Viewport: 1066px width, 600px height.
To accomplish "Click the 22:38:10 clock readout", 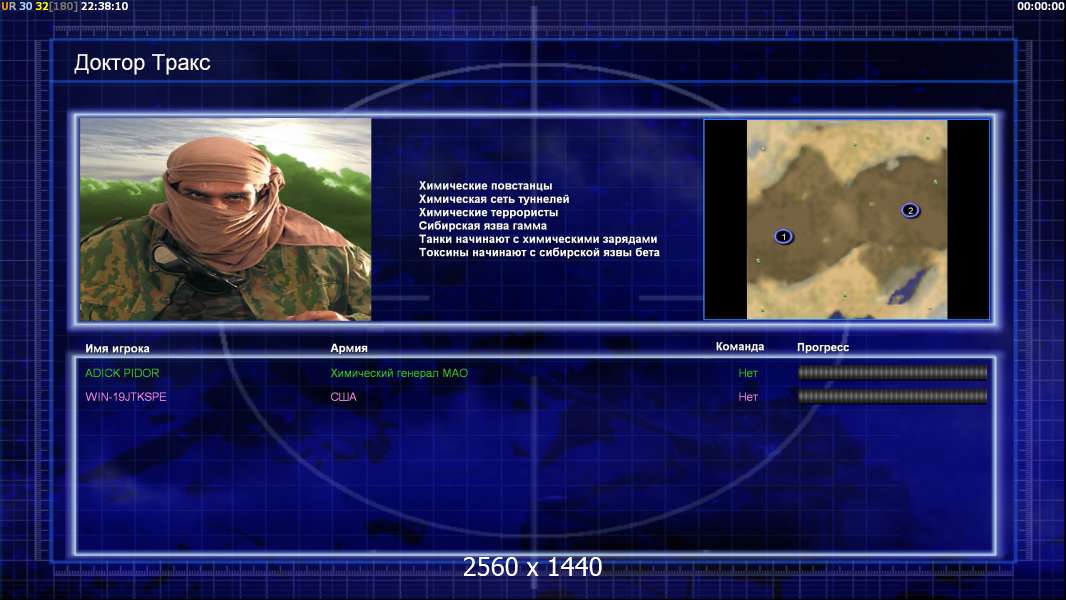I will 104,6.
